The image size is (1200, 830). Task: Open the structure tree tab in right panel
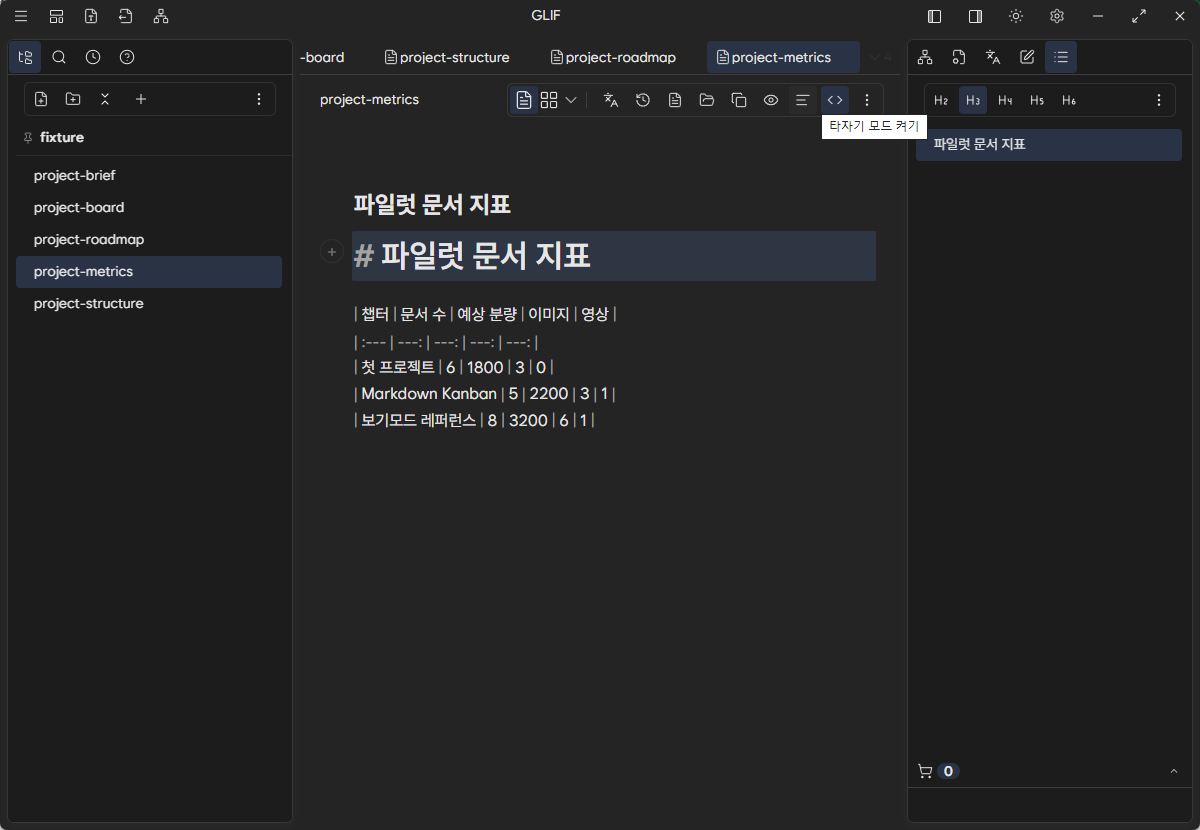925,57
